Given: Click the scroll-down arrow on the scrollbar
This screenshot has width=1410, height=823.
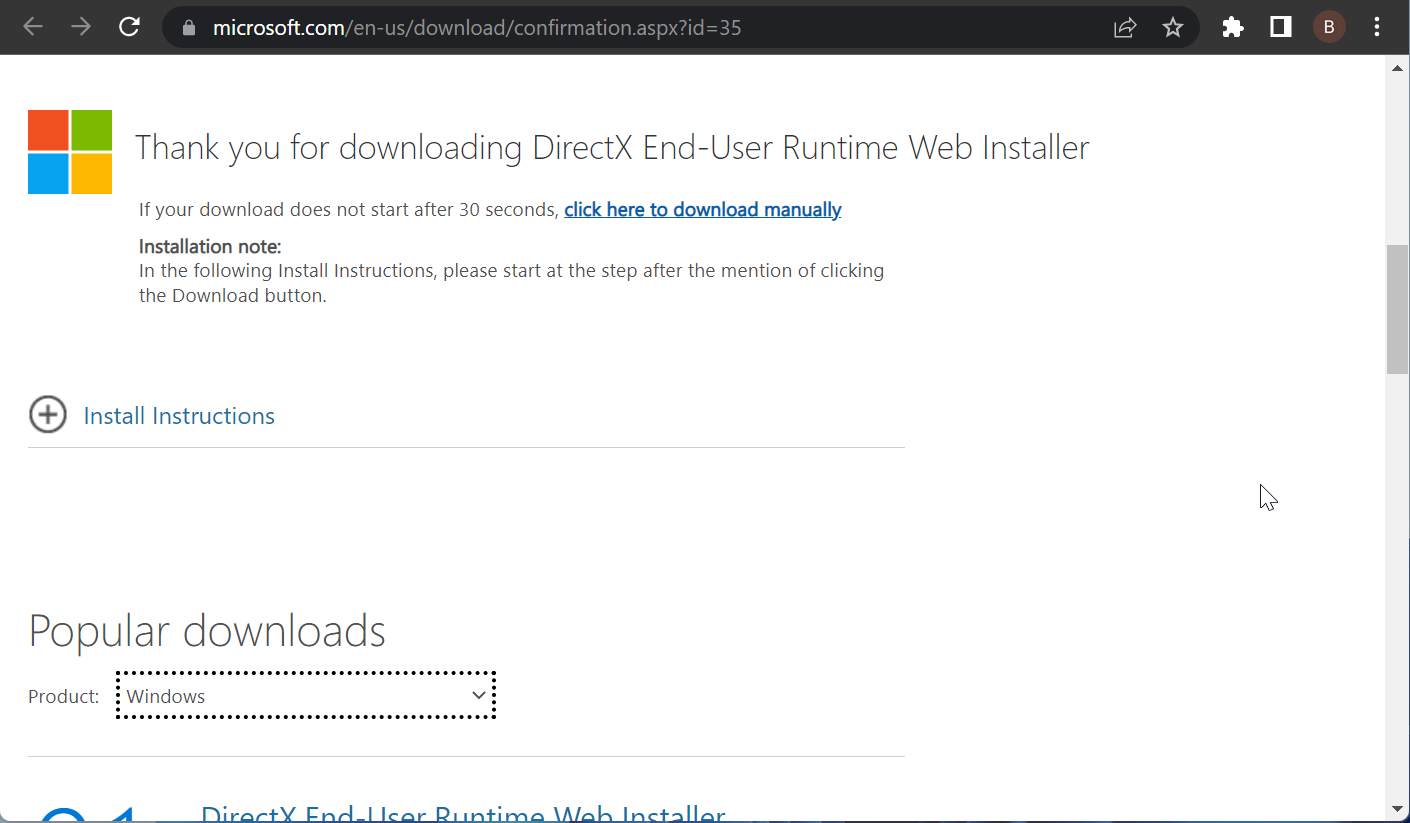Looking at the screenshot, I should [1396, 808].
